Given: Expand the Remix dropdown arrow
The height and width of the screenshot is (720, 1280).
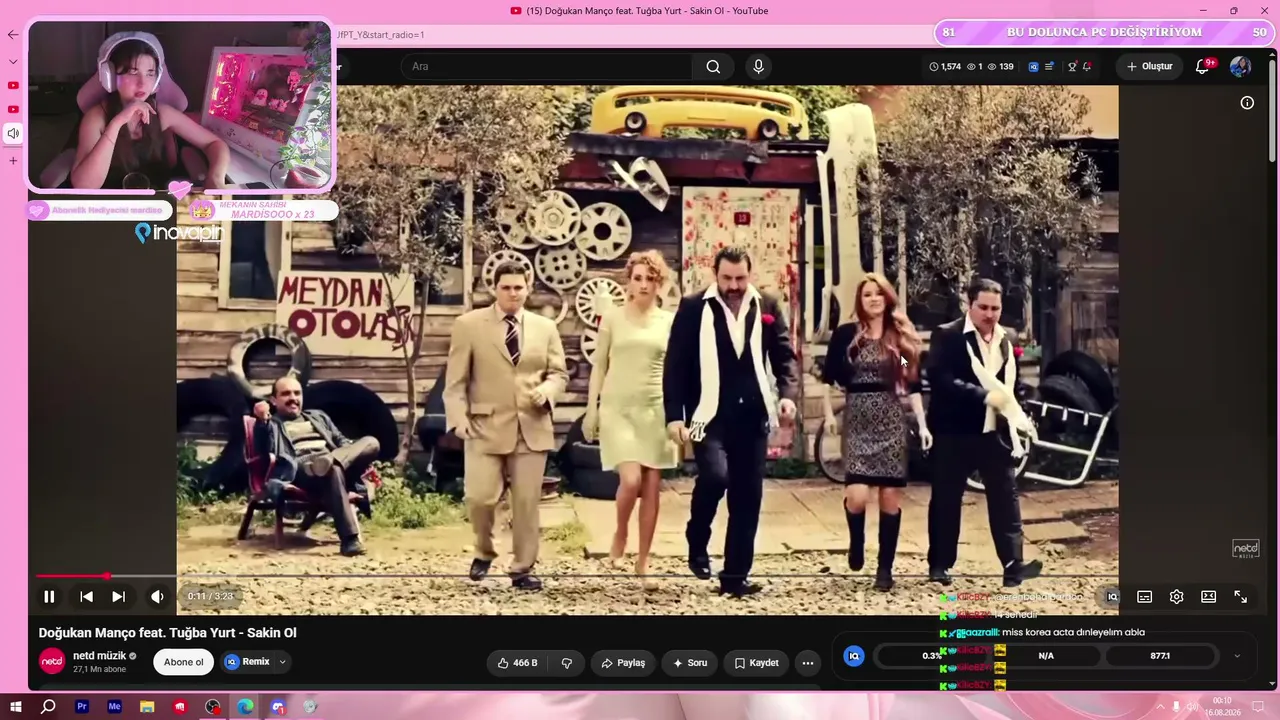Looking at the screenshot, I should 282,662.
